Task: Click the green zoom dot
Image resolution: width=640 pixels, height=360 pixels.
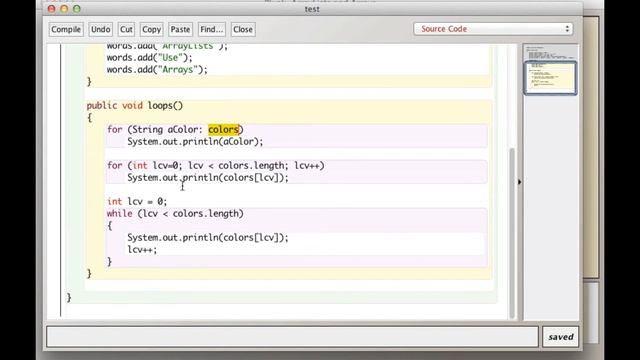Action: [x=77, y=9]
